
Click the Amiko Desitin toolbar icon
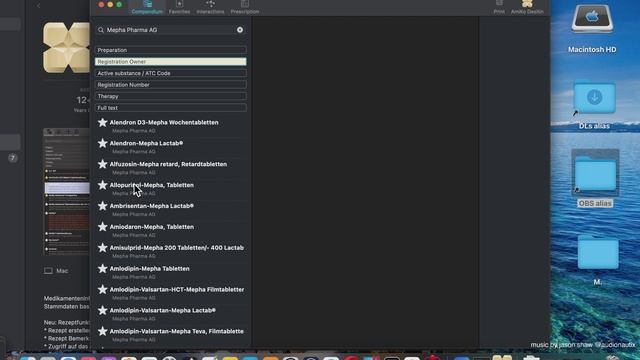[x=527, y=7]
